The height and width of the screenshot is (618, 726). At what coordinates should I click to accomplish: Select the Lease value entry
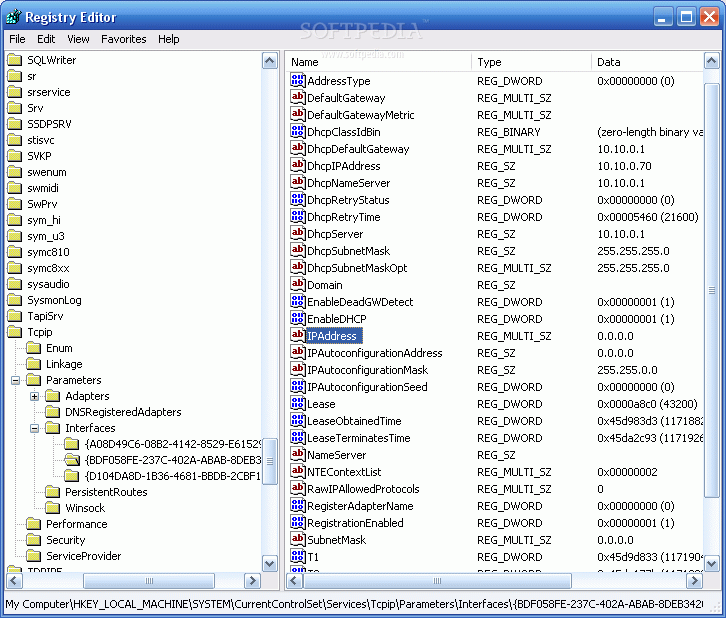click(x=321, y=404)
